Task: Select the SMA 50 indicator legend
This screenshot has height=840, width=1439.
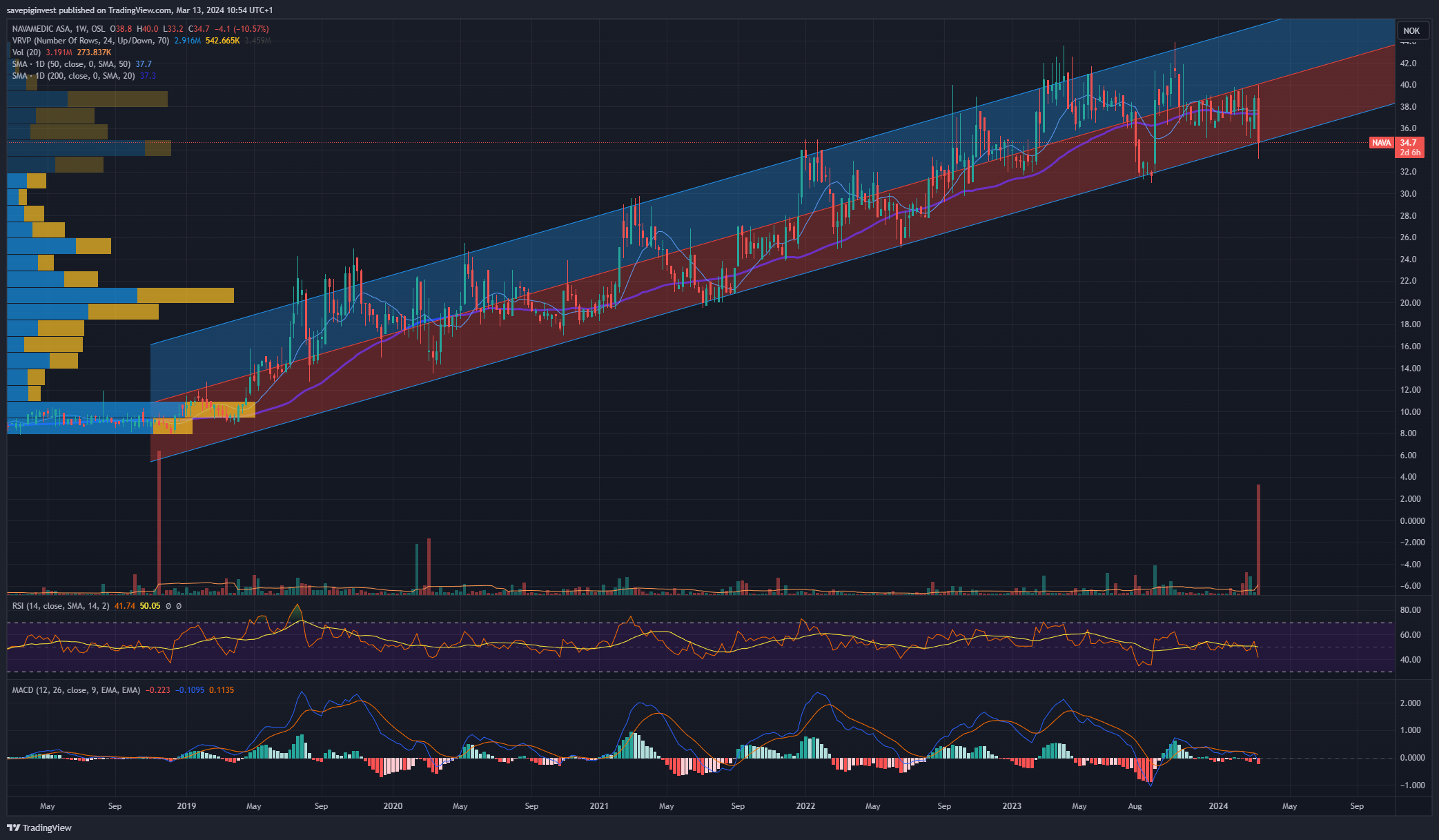Action: [x=71, y=64]
